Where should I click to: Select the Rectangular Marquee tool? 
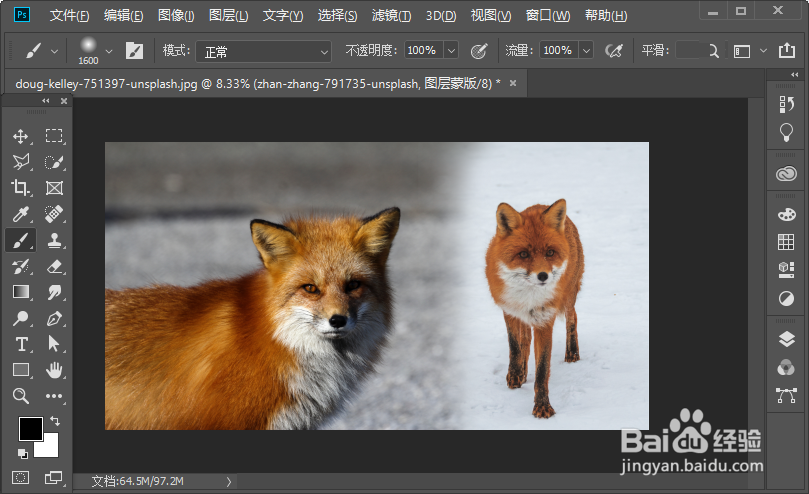54,136
